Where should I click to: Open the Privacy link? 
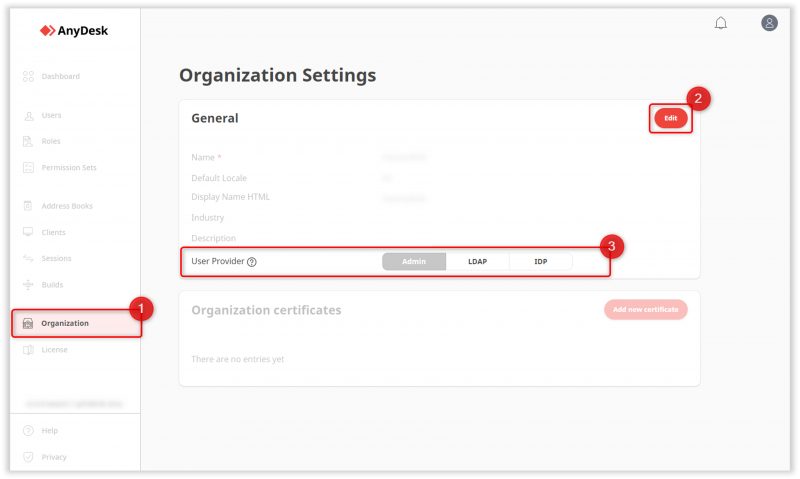(54, 457)
